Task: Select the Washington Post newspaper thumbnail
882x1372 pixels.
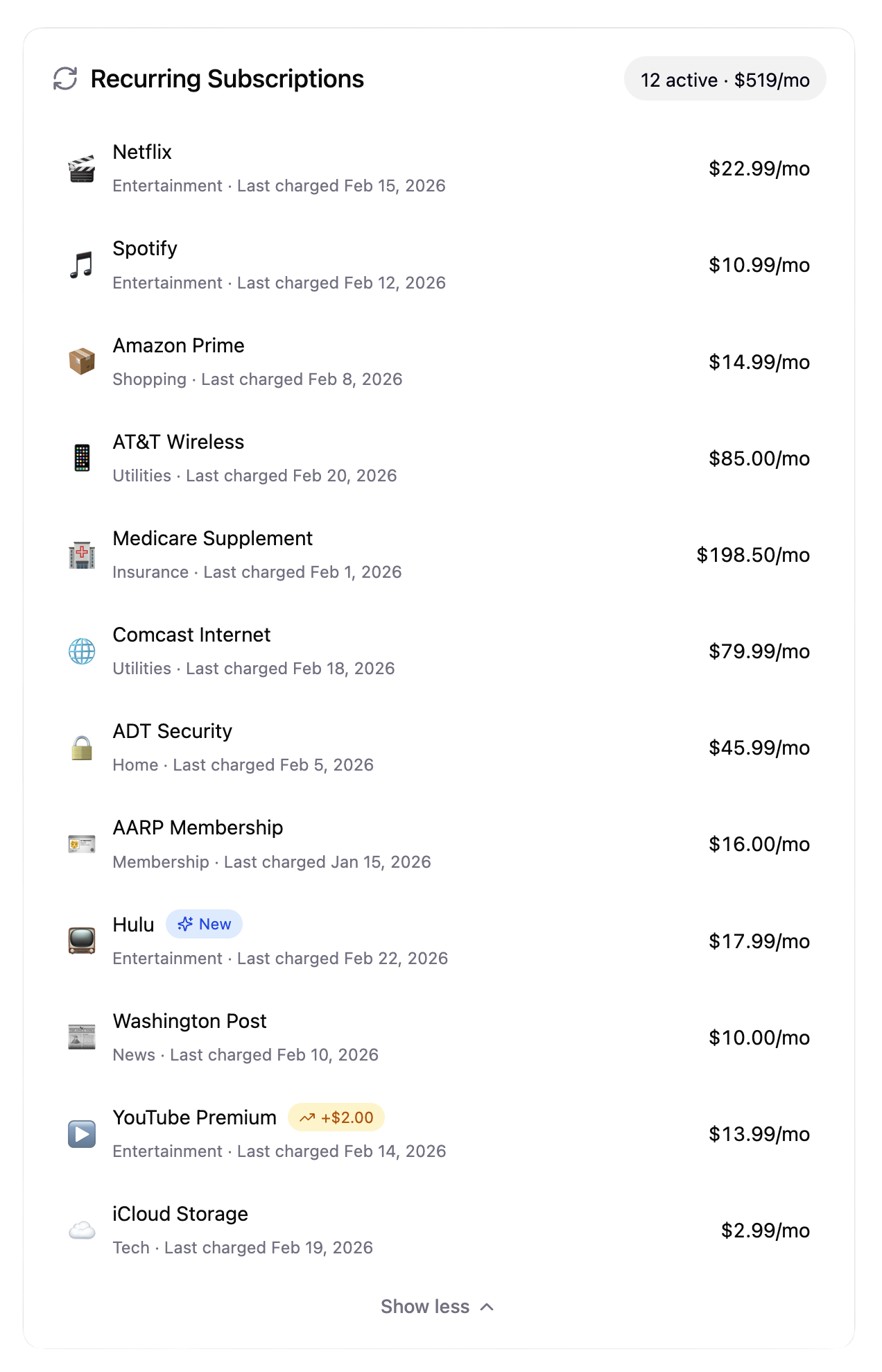Action: point(80,1037)
